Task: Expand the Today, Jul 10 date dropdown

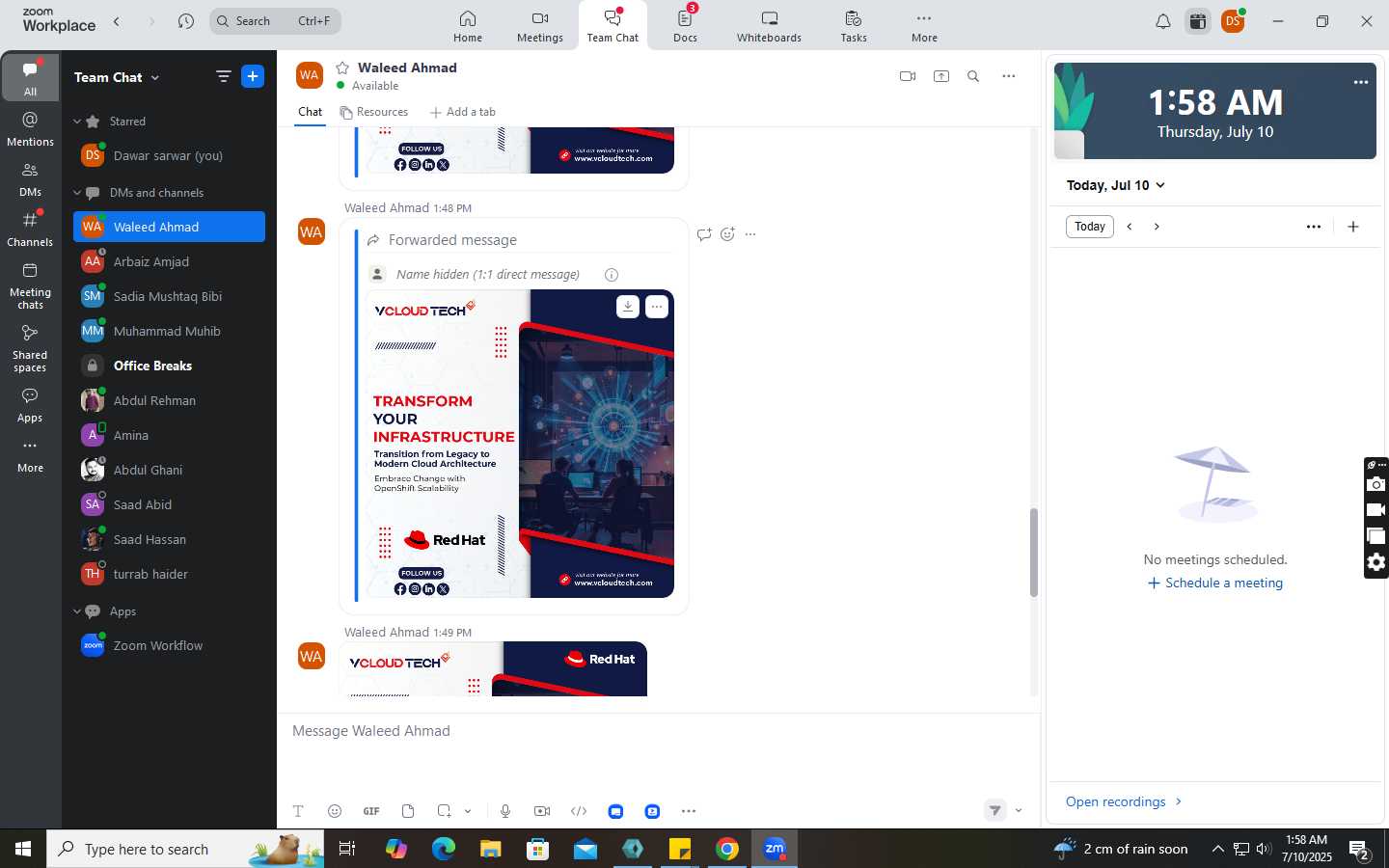Action: [x=1116, y=185]
